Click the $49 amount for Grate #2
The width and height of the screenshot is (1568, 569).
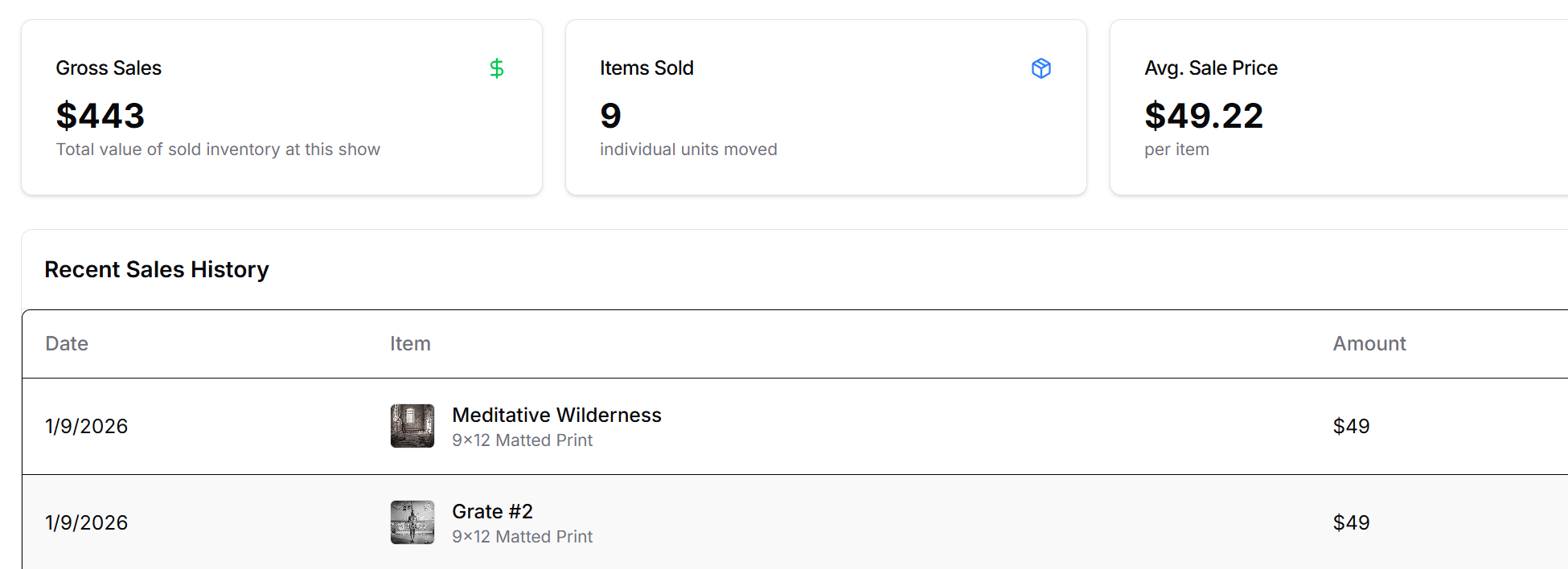(1351, 522)
